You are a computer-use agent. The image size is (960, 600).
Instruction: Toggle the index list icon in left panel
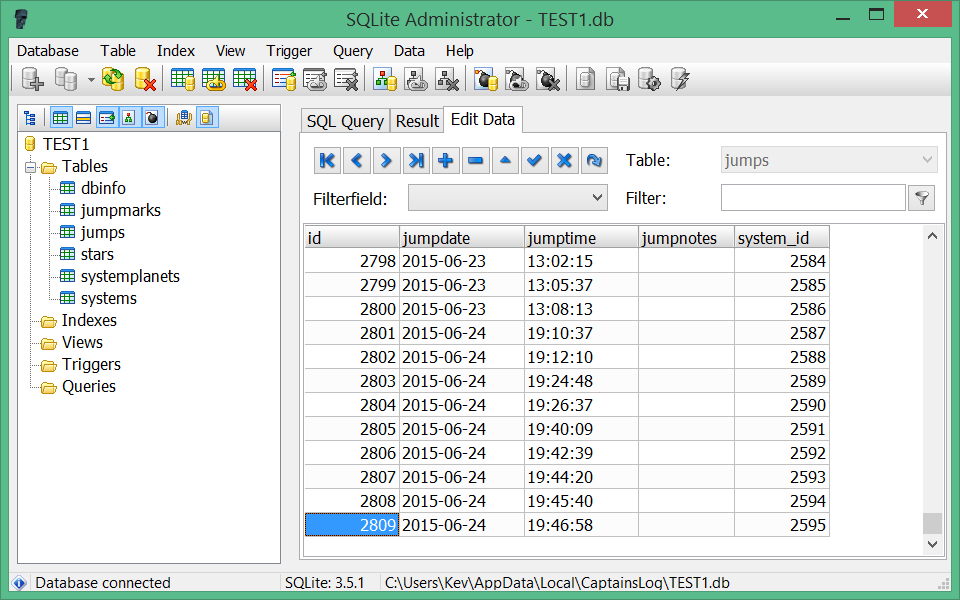(x=107, y=118)
